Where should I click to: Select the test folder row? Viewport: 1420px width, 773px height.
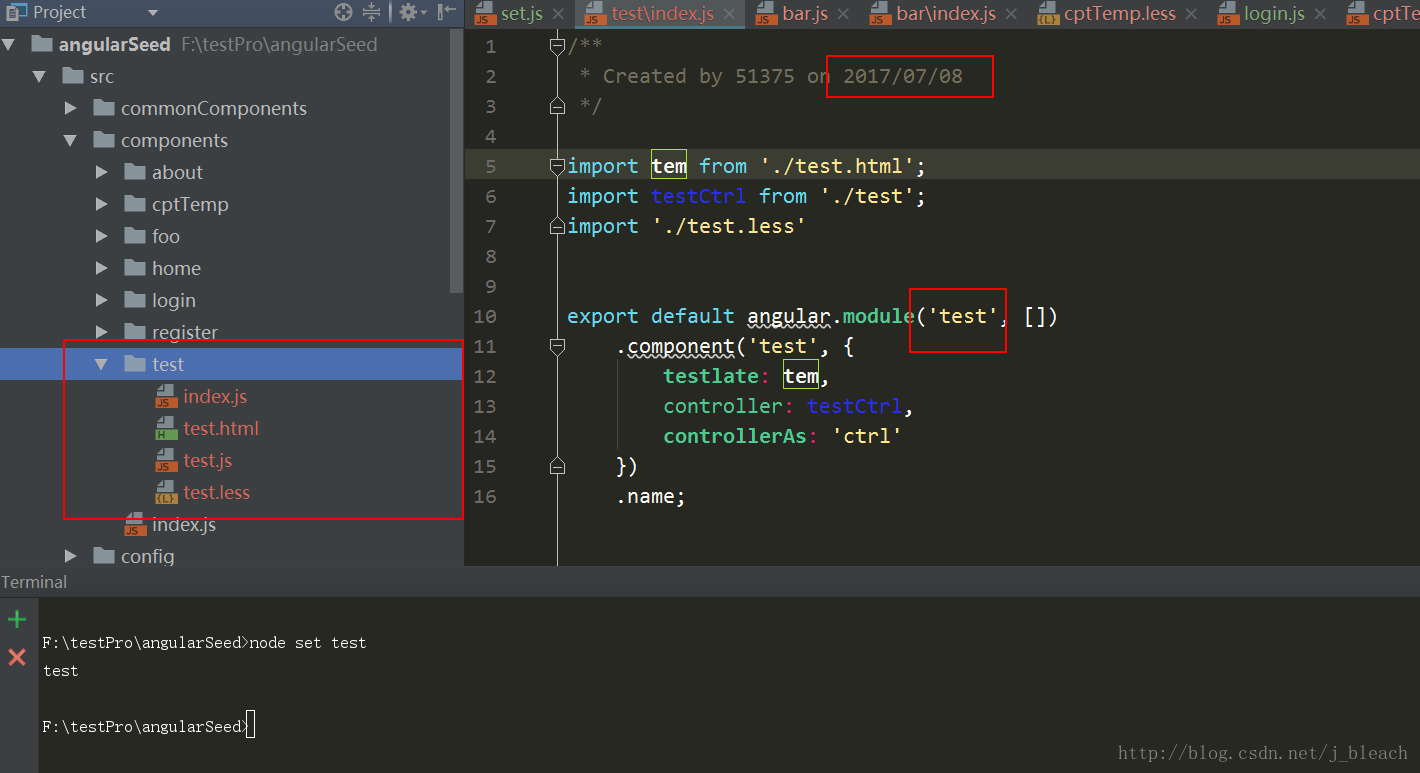(x=230, y=364)
